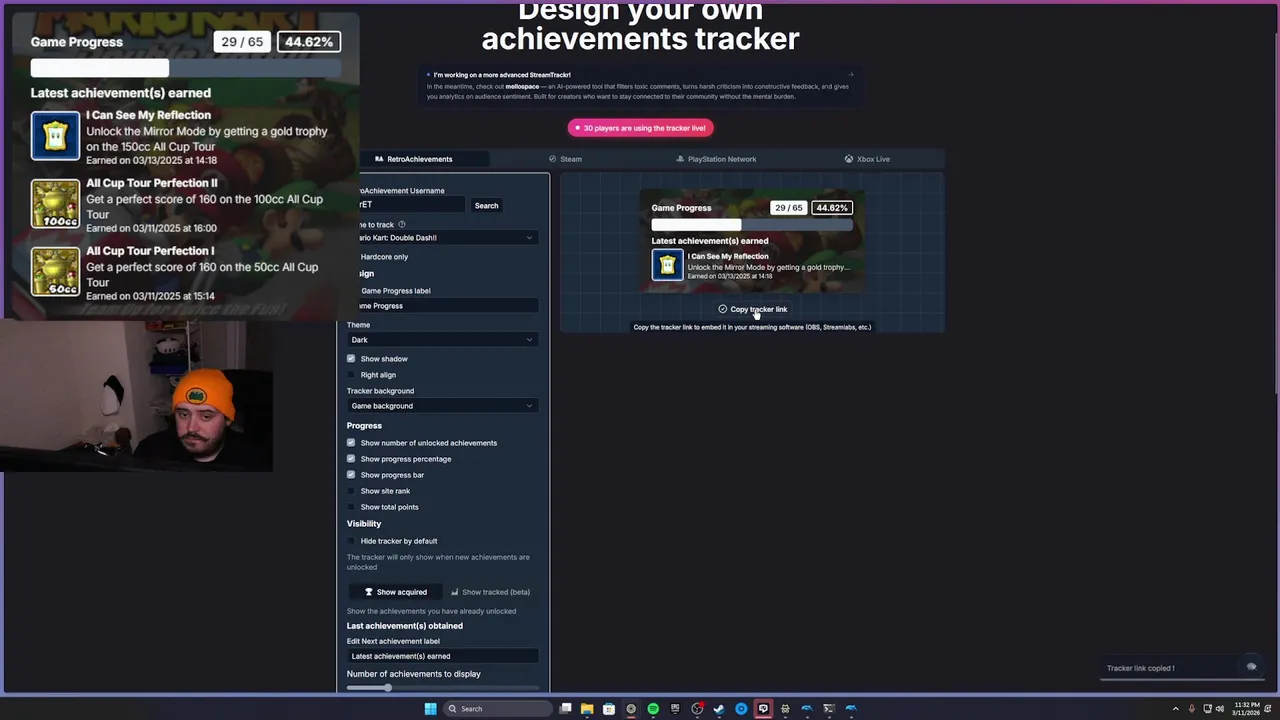Open the terminal icon in the taskbar
This screenshot has height=720, width=1280.
(x=829, y=709)
